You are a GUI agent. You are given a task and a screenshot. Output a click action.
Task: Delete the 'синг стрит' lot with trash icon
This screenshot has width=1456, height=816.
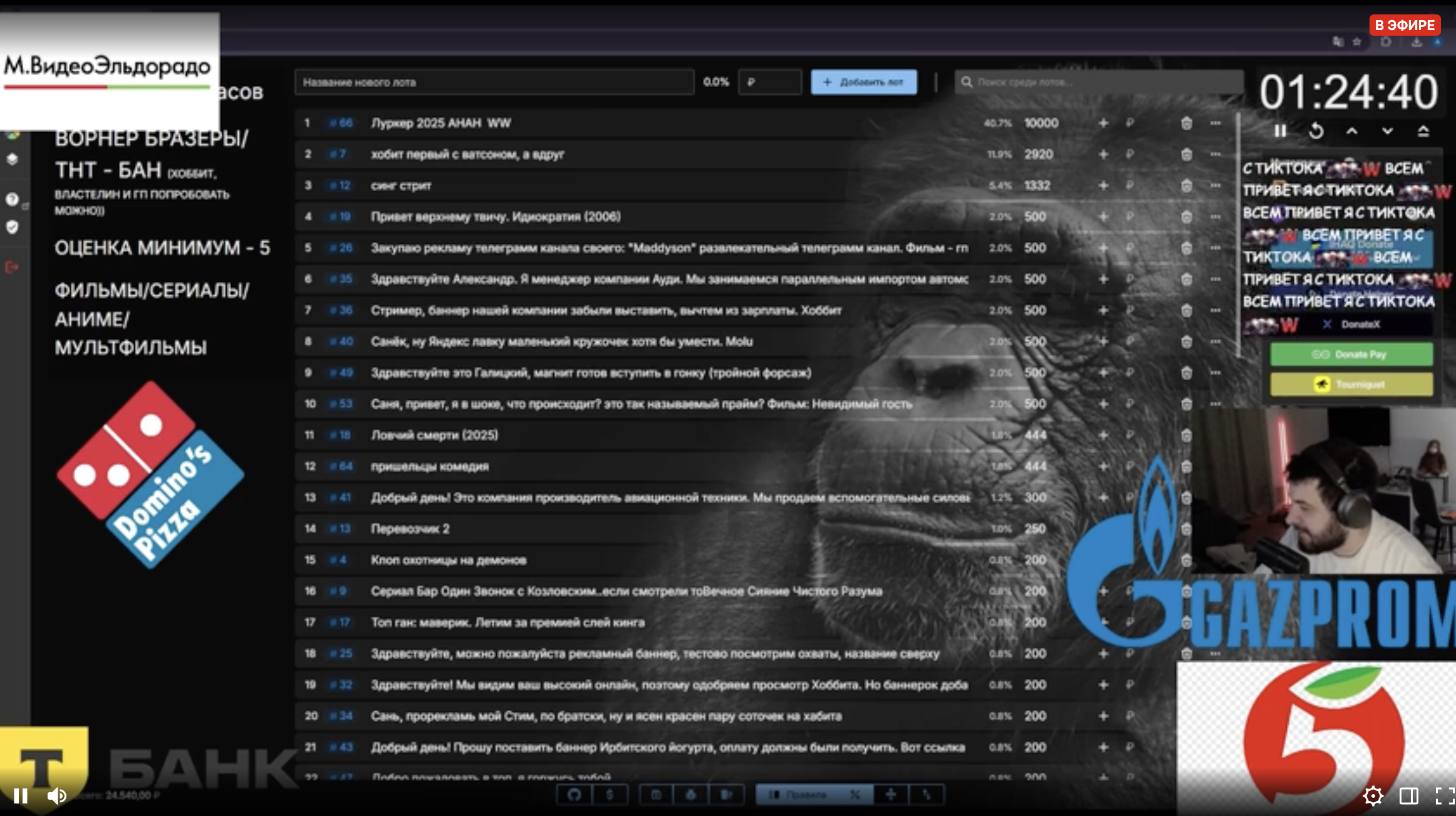point(1186,186)
